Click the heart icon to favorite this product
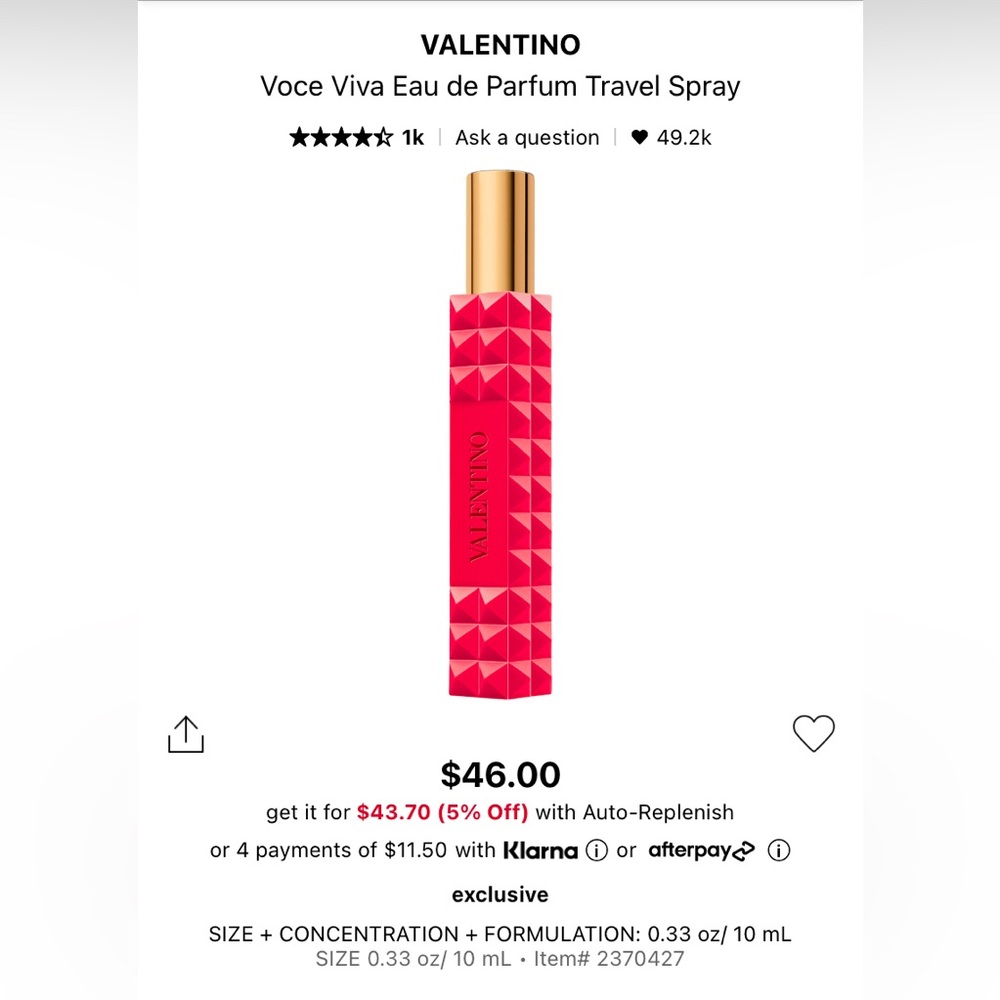The height and width of the screenshot is (1000, 1000). pyautogui.click(x=814, y=731)
